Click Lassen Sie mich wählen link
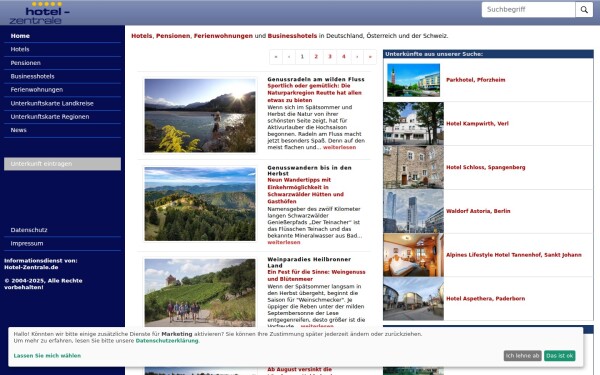Image resolution: width=600 pixels, height=375 pixels. [47, 355]
